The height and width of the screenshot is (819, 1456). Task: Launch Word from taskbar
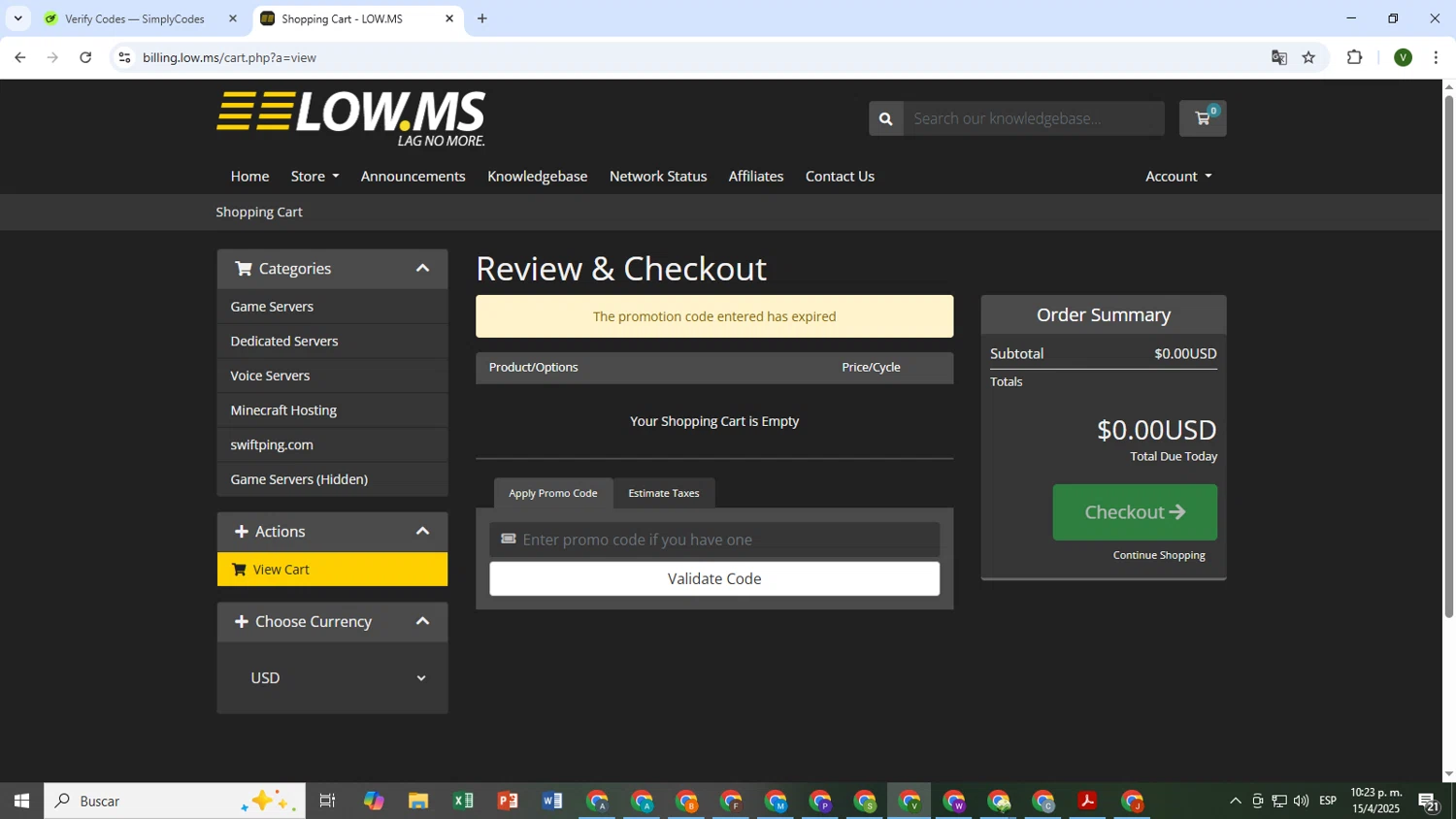552,801
